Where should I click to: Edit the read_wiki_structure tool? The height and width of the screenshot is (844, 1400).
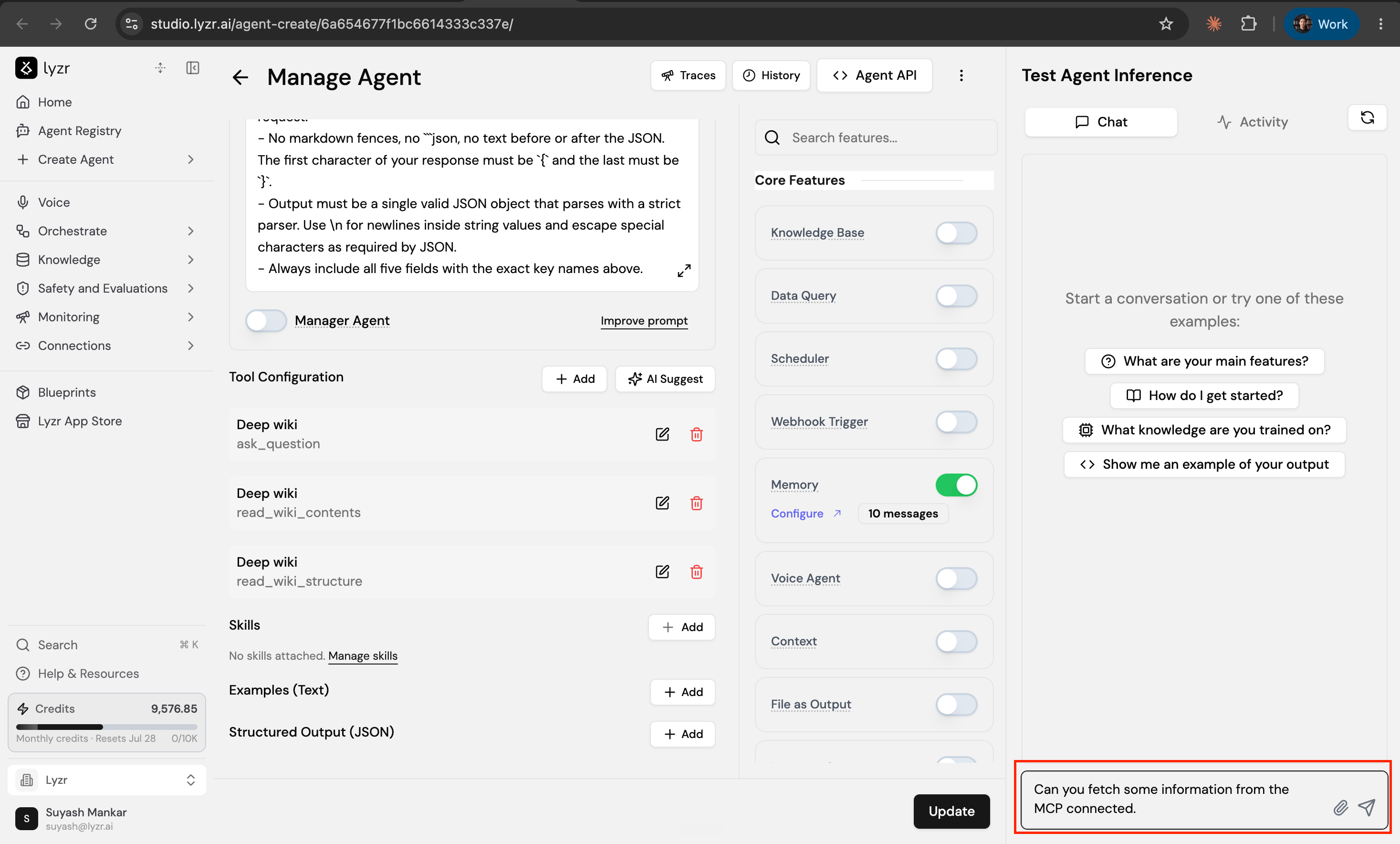(x=662, y=572)
